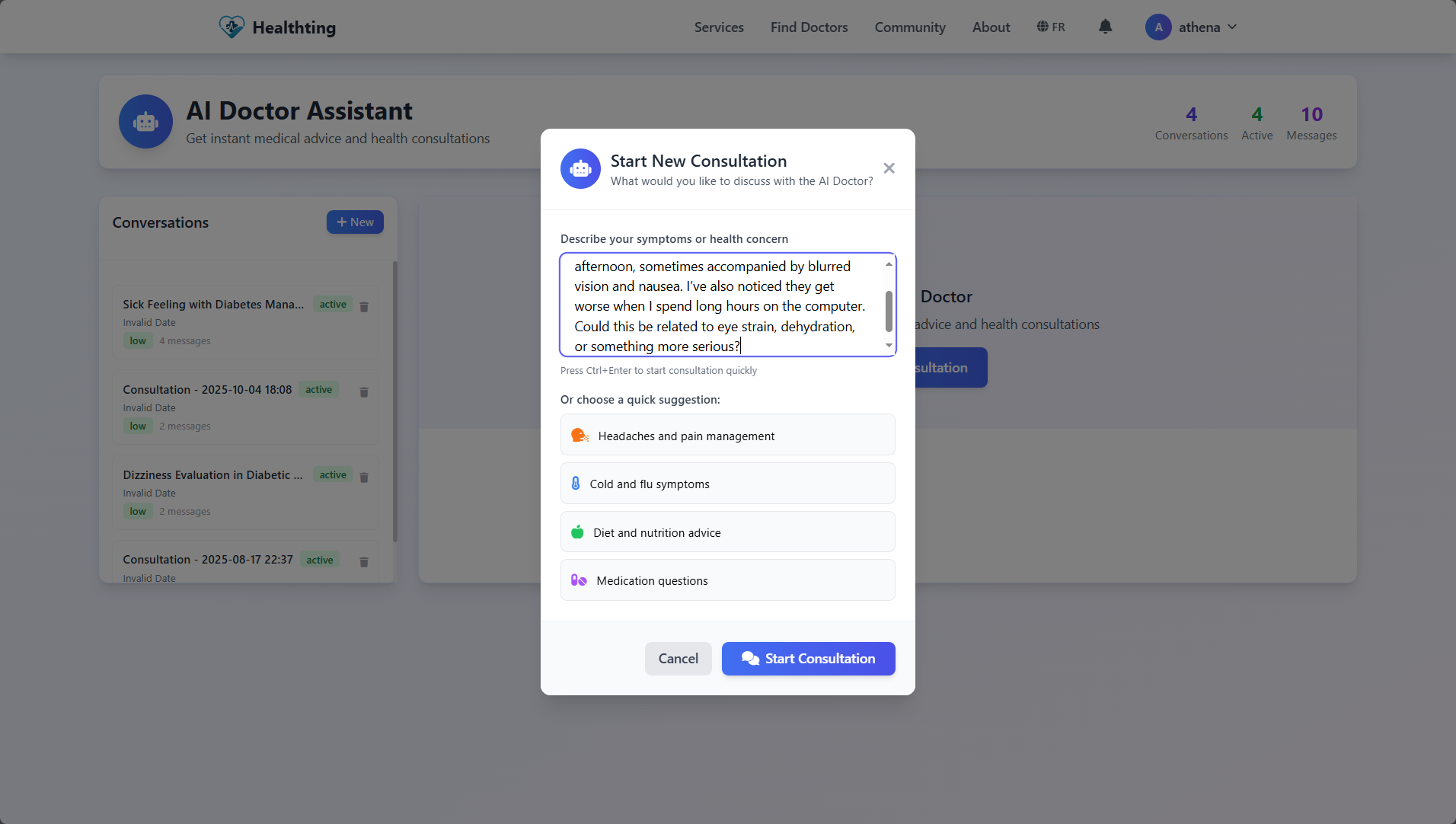Open the Community page
The image size is (1456, 824).
pos(910,27)
